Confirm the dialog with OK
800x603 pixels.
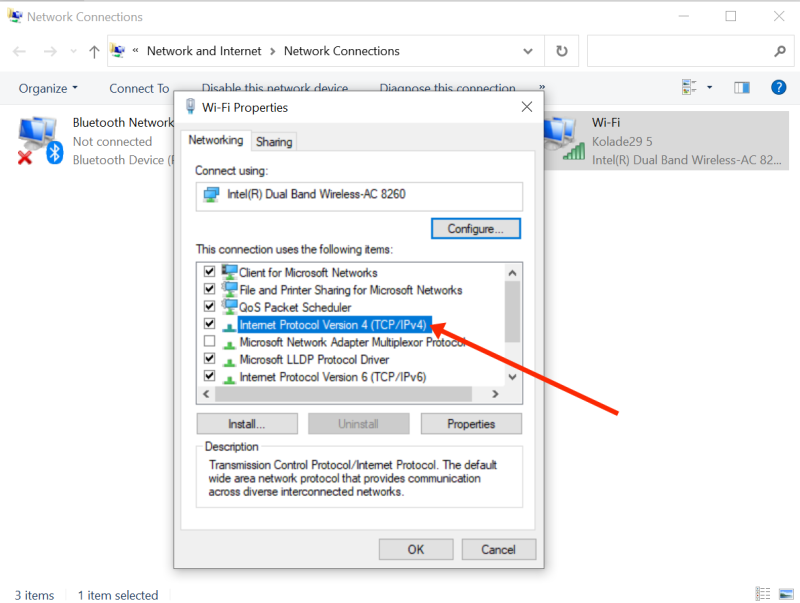point(416,549)
